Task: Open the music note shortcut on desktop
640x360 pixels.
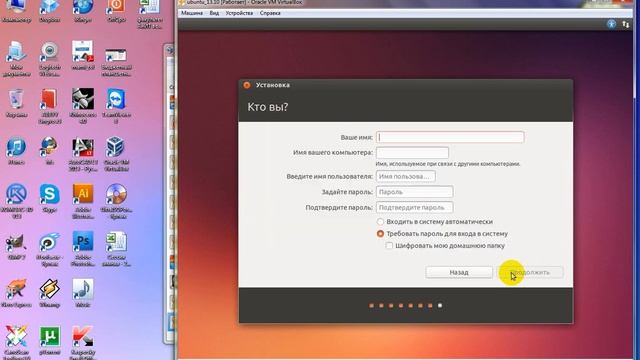Action: tap(83, 293)
